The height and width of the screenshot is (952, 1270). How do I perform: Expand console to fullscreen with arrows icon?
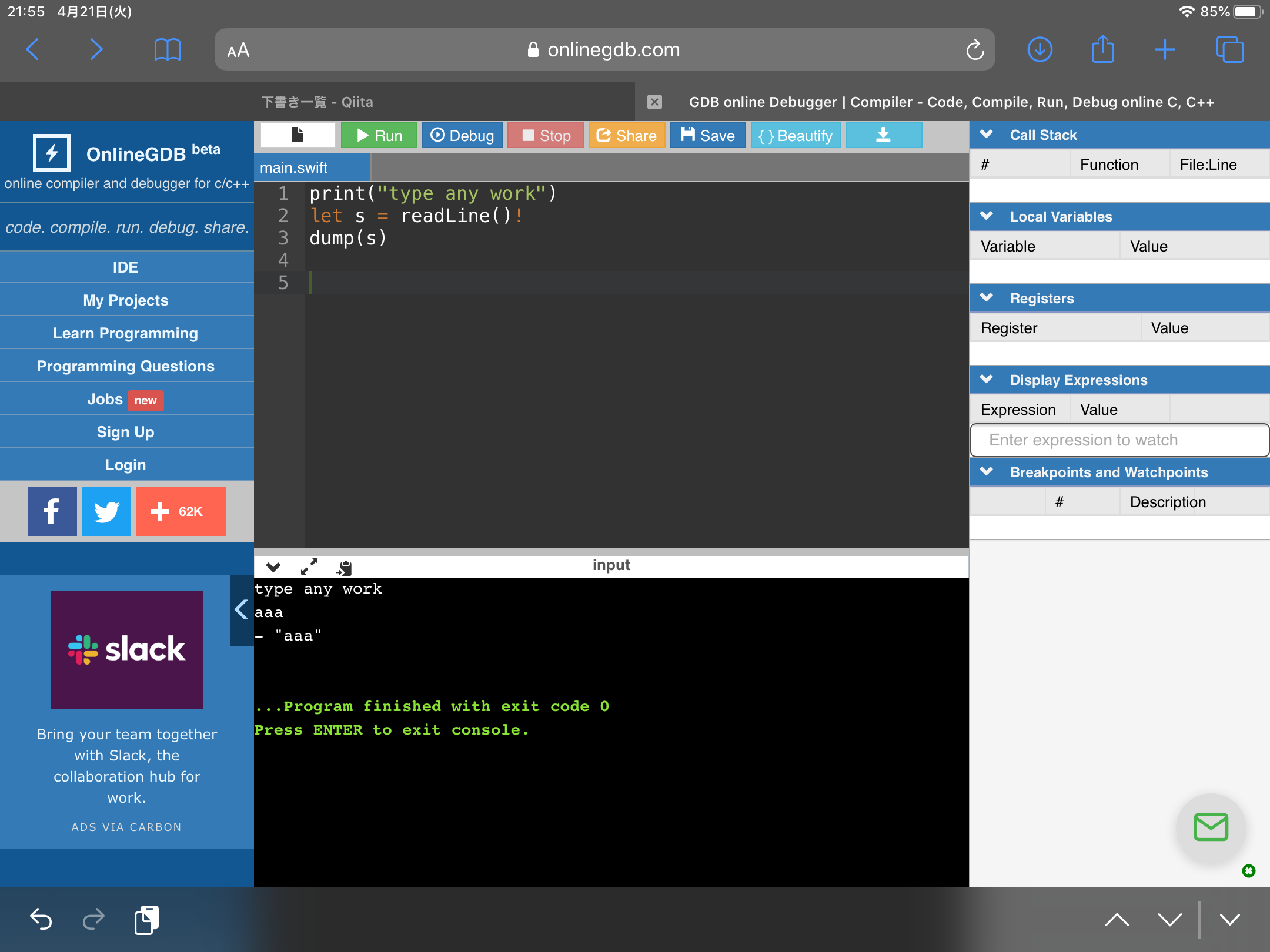[x=309, y=566]
